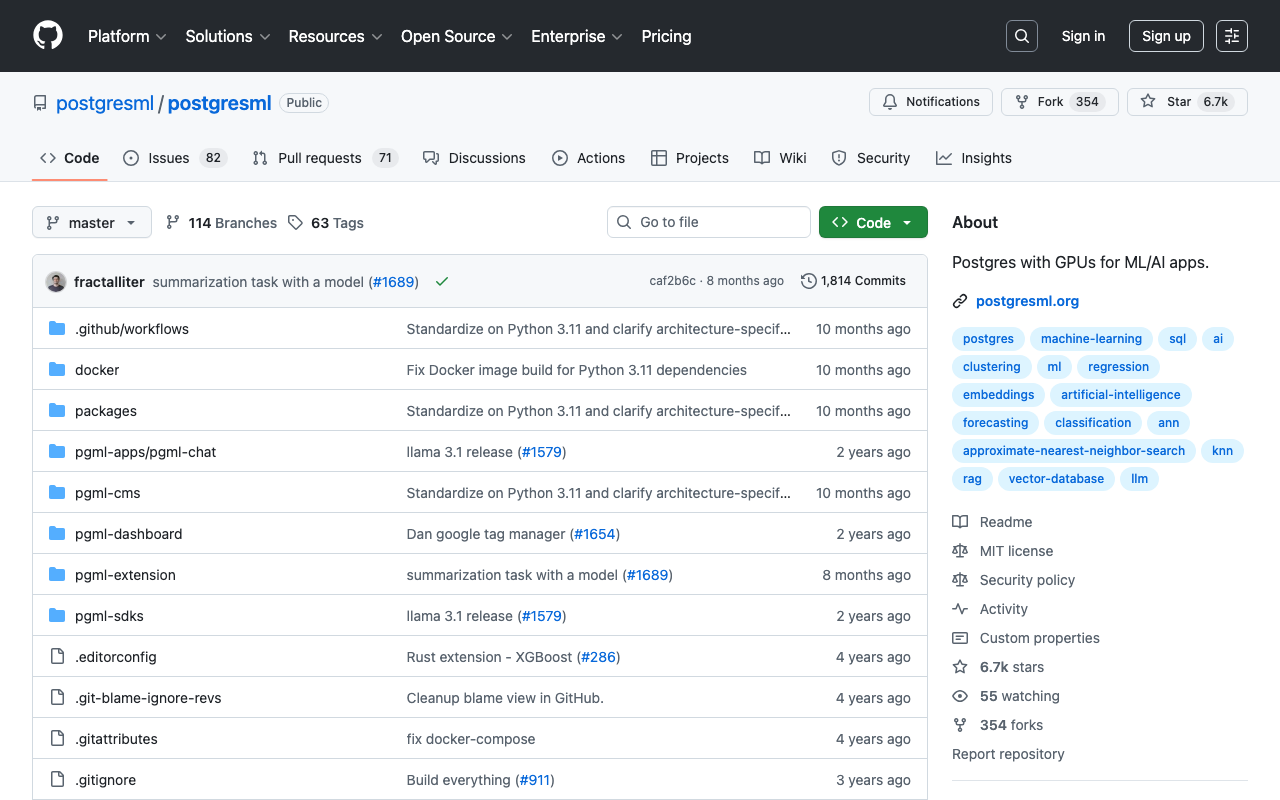This screenshot has height=800, width=1280.
Task: Open the postgresml.org website link
Action: pyautogui.click(x=1027, y=301)
